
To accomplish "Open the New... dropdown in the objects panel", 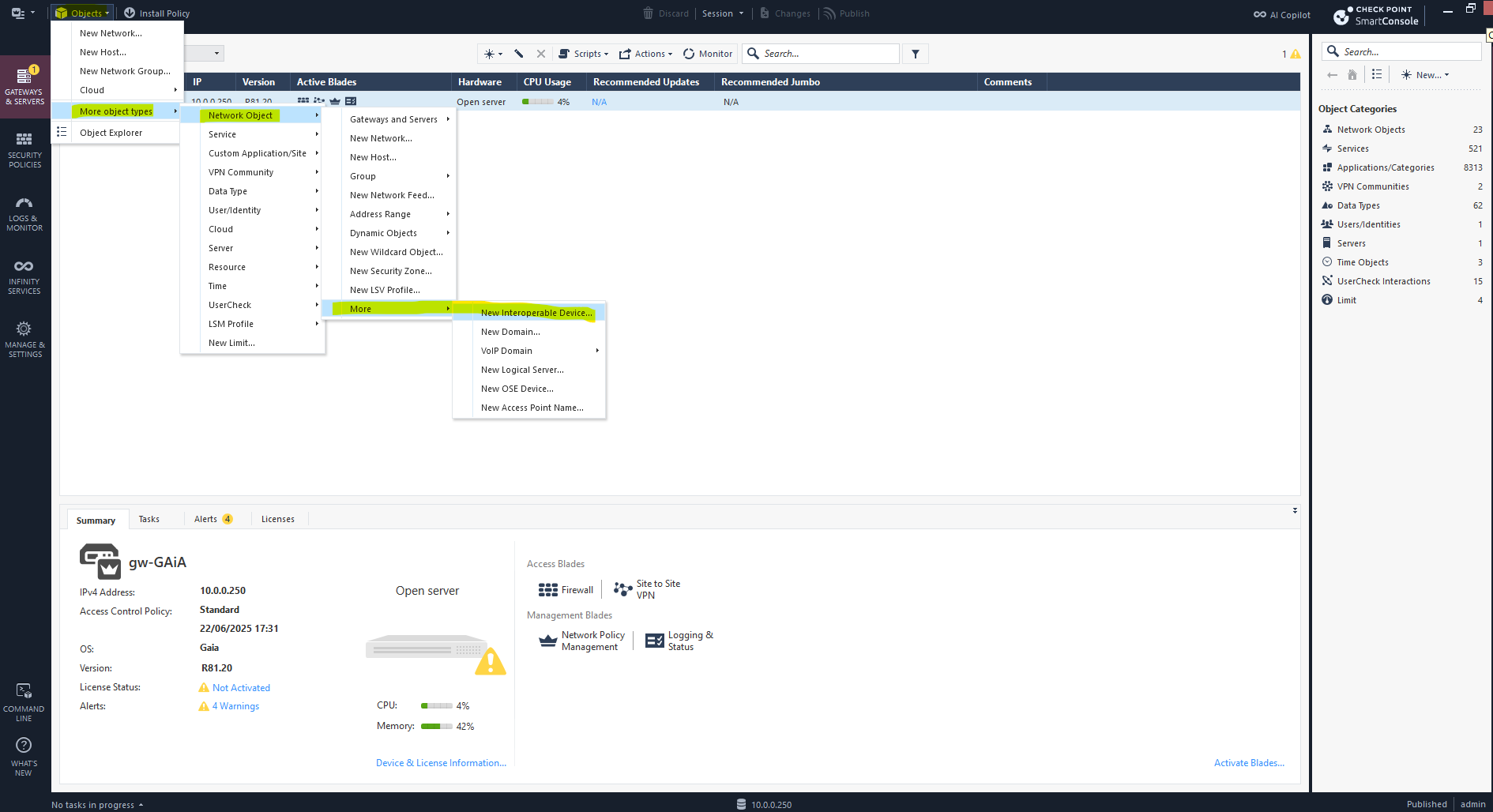I will 1425,75.
